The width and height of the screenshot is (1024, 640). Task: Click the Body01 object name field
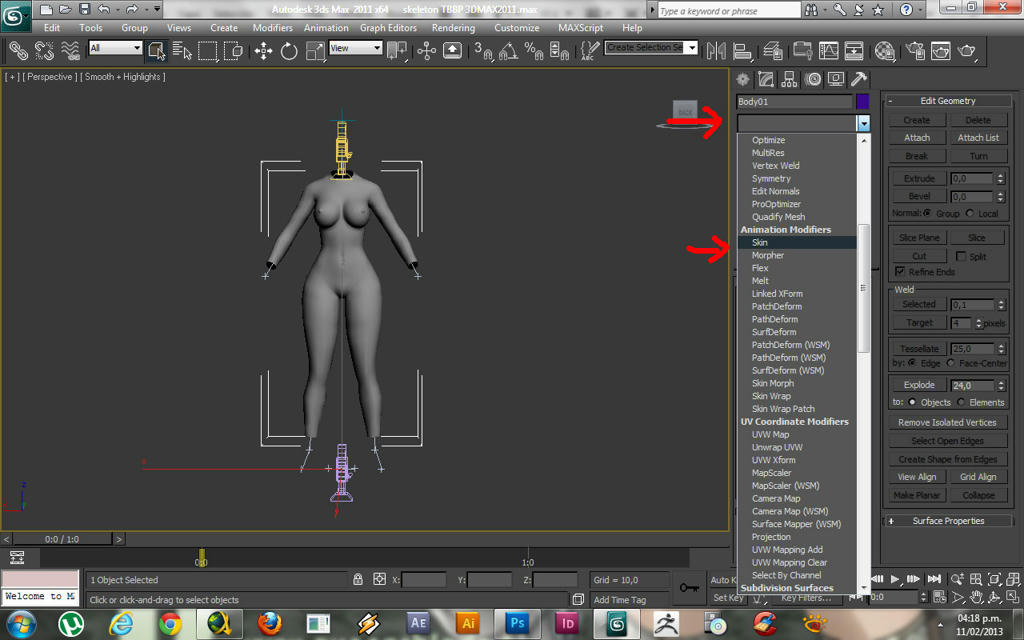pos(794,101)
